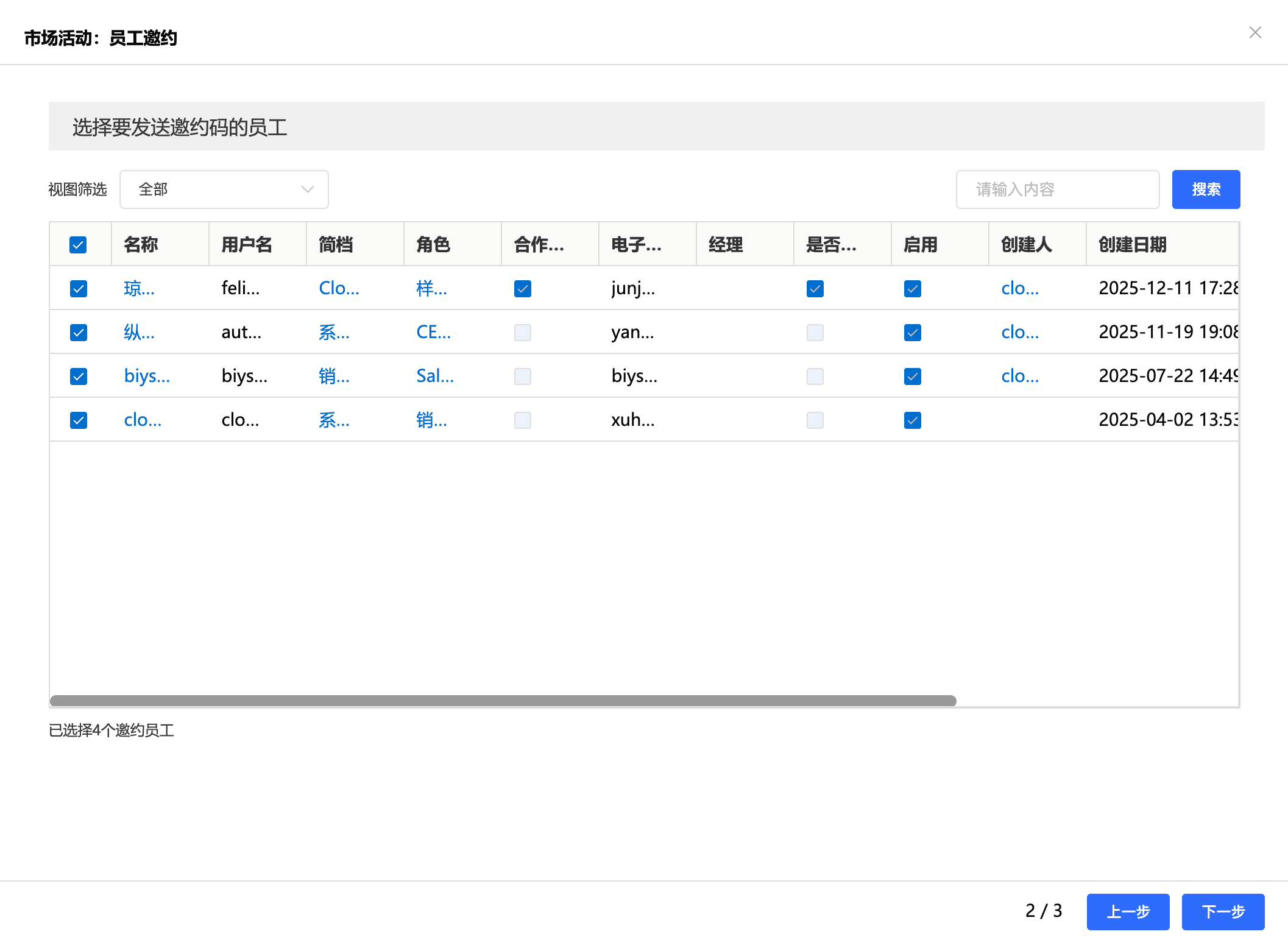The width and height of the screenshot is (1288, 937).
Task: Click the 搜索 button
Action: (1205, 189)
